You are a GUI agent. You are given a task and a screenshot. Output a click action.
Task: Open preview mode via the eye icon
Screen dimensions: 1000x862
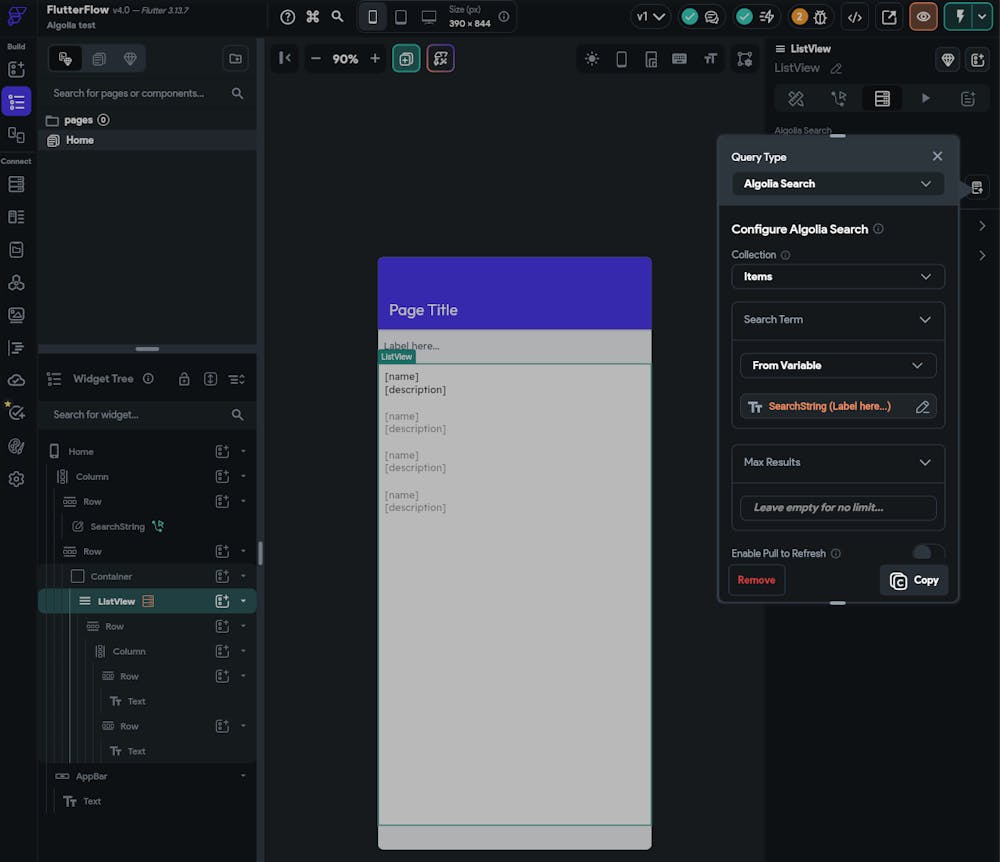(x=921, y=16)
